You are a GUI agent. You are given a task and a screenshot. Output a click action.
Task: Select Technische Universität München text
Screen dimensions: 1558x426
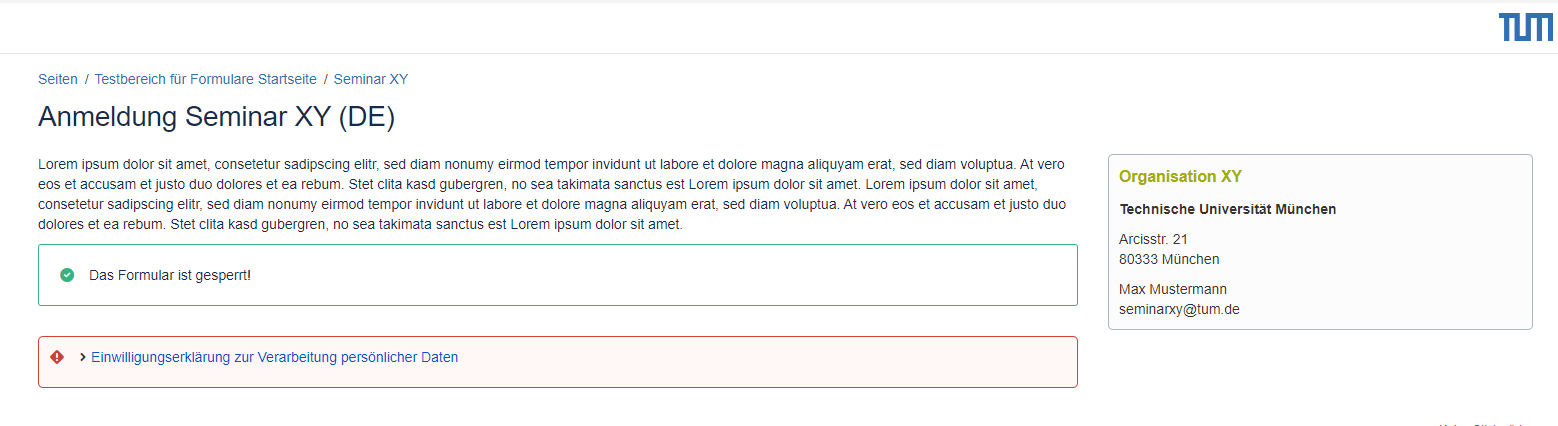click(x=1227, y=209)
